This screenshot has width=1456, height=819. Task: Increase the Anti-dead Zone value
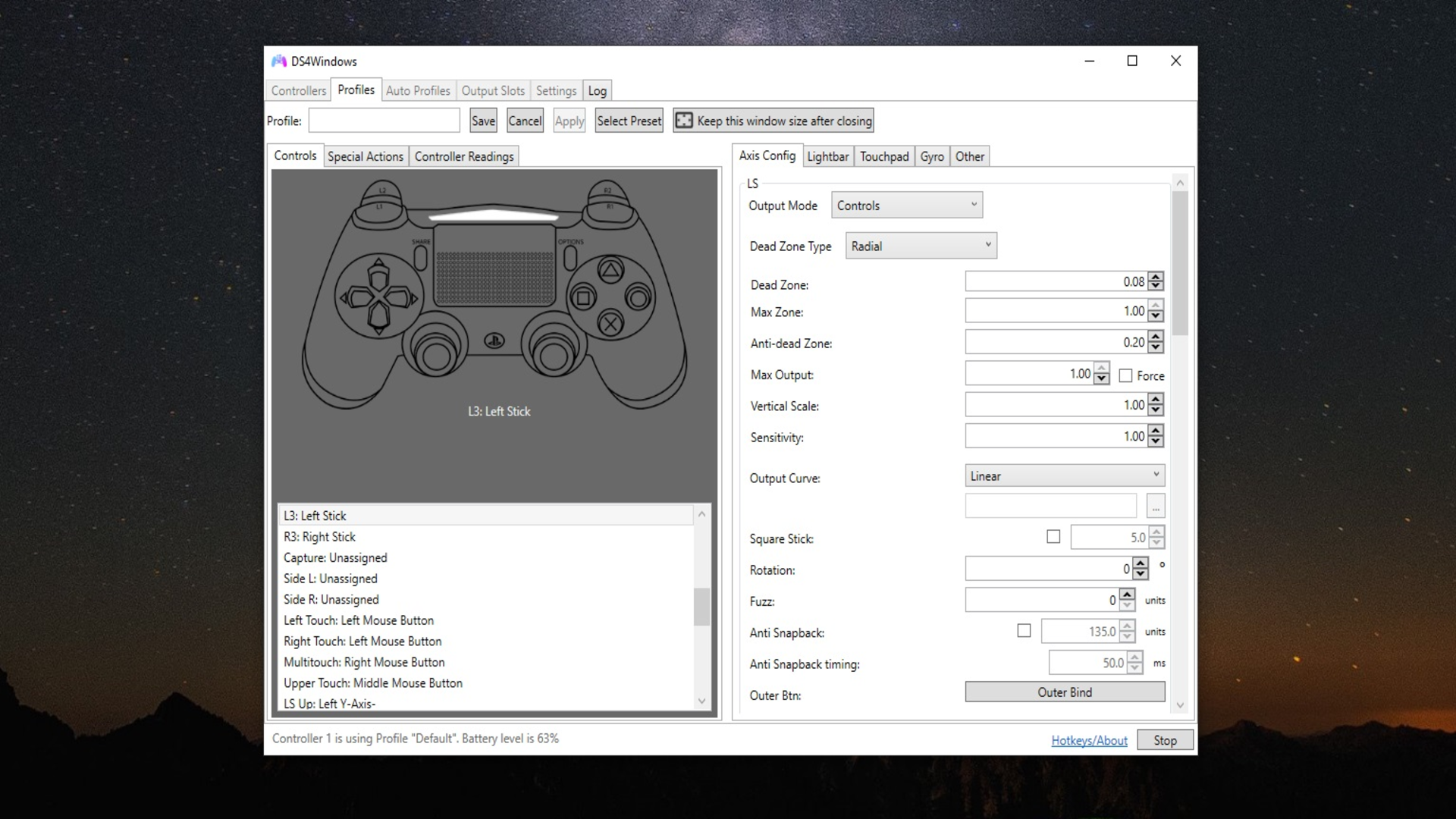pos(1156,337)
